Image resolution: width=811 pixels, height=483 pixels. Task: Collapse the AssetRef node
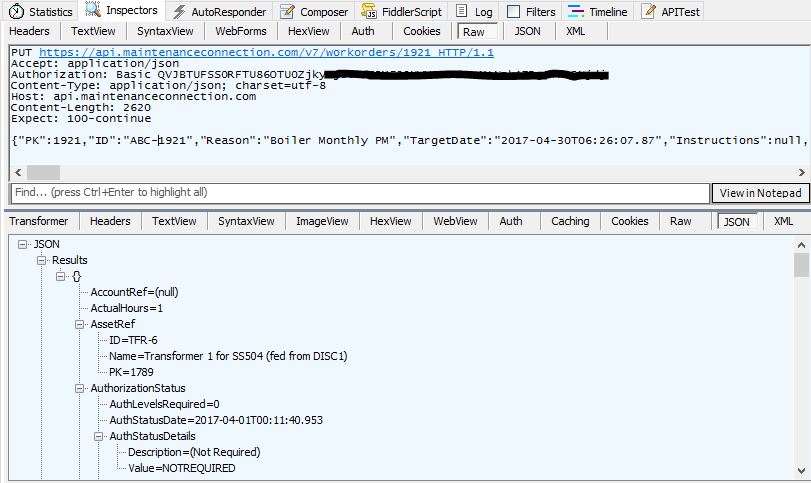(80, 324)
